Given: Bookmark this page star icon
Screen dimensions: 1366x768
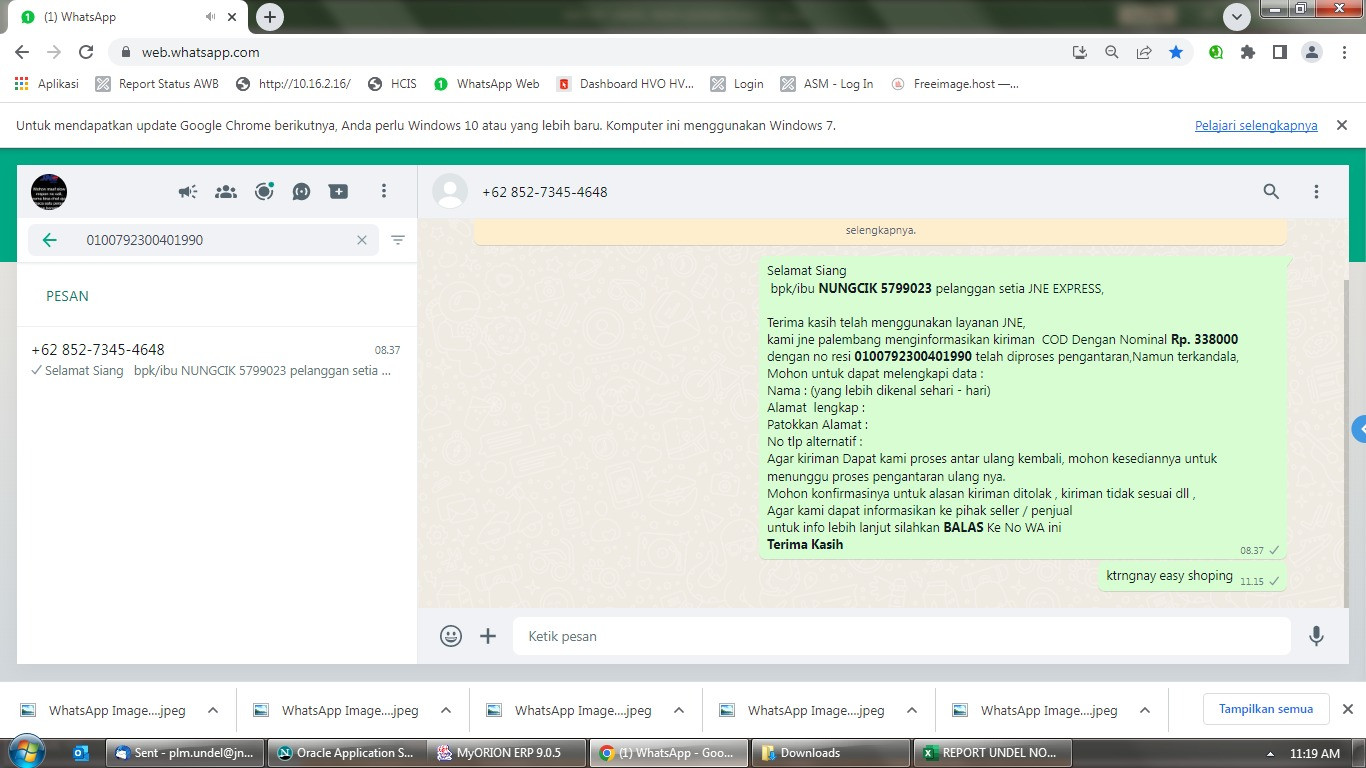Looking at the screenshot, I should click(1176, 52).
